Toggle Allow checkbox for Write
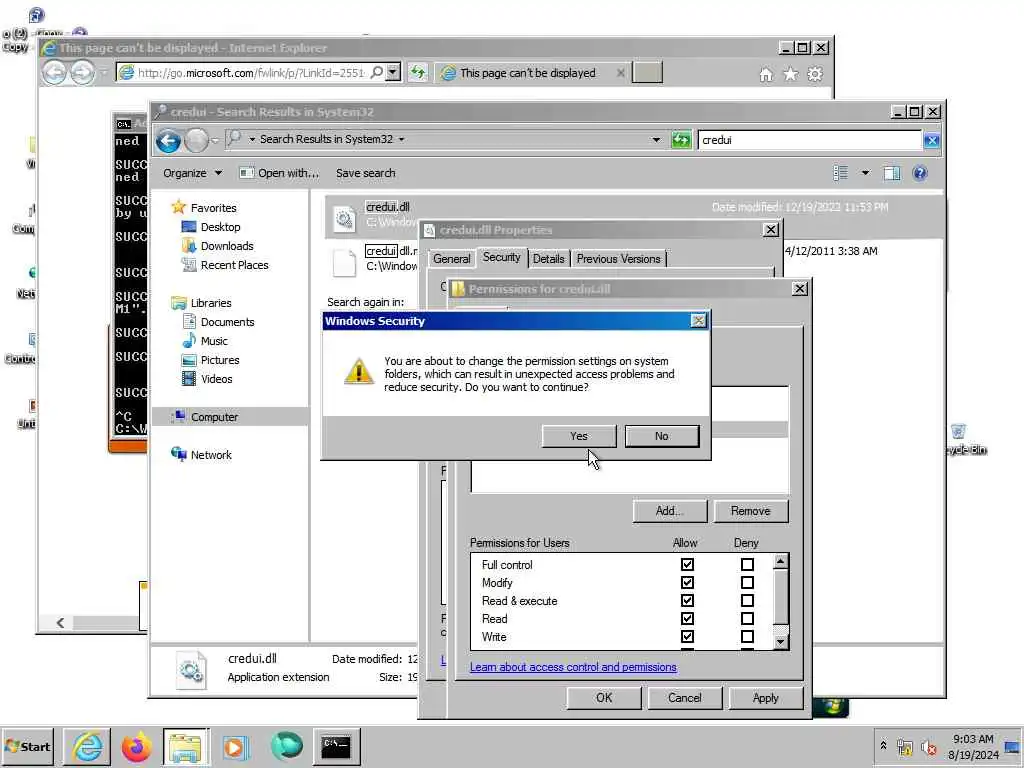Screen dimensions: 1024x768 click(x=687, y=636)
